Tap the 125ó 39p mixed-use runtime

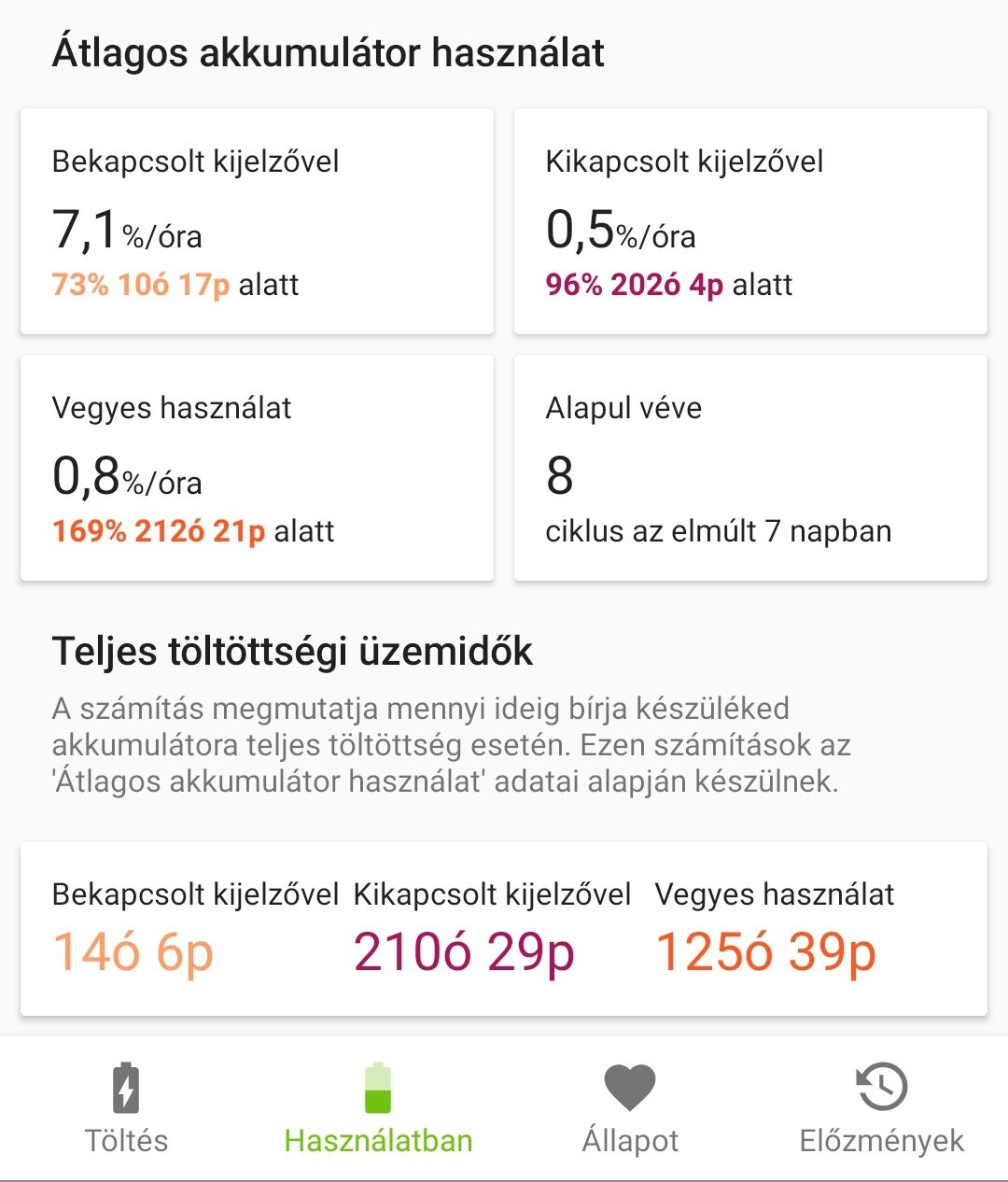765,952
